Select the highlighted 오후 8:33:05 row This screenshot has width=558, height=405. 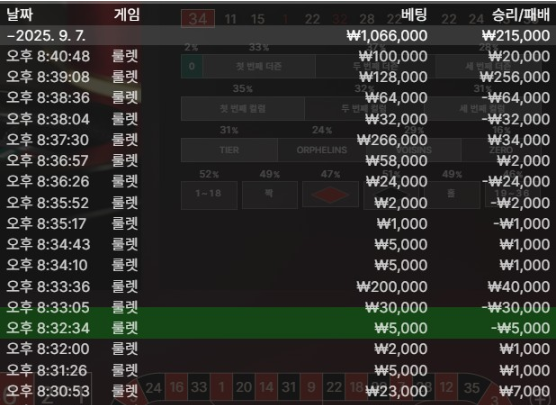click(278, 307)
